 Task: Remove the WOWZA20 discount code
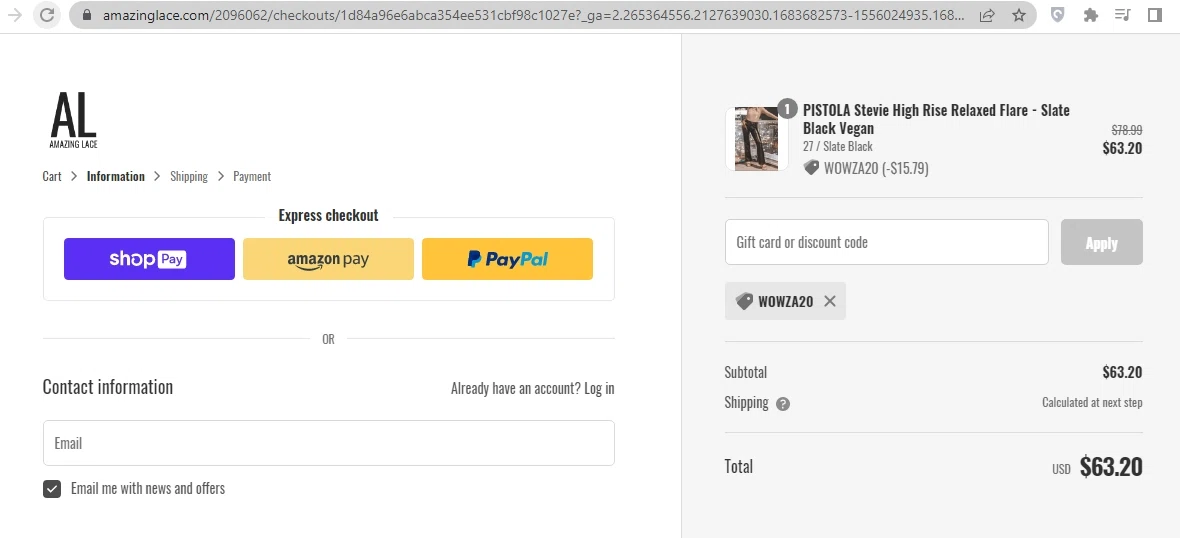point(830,301)
